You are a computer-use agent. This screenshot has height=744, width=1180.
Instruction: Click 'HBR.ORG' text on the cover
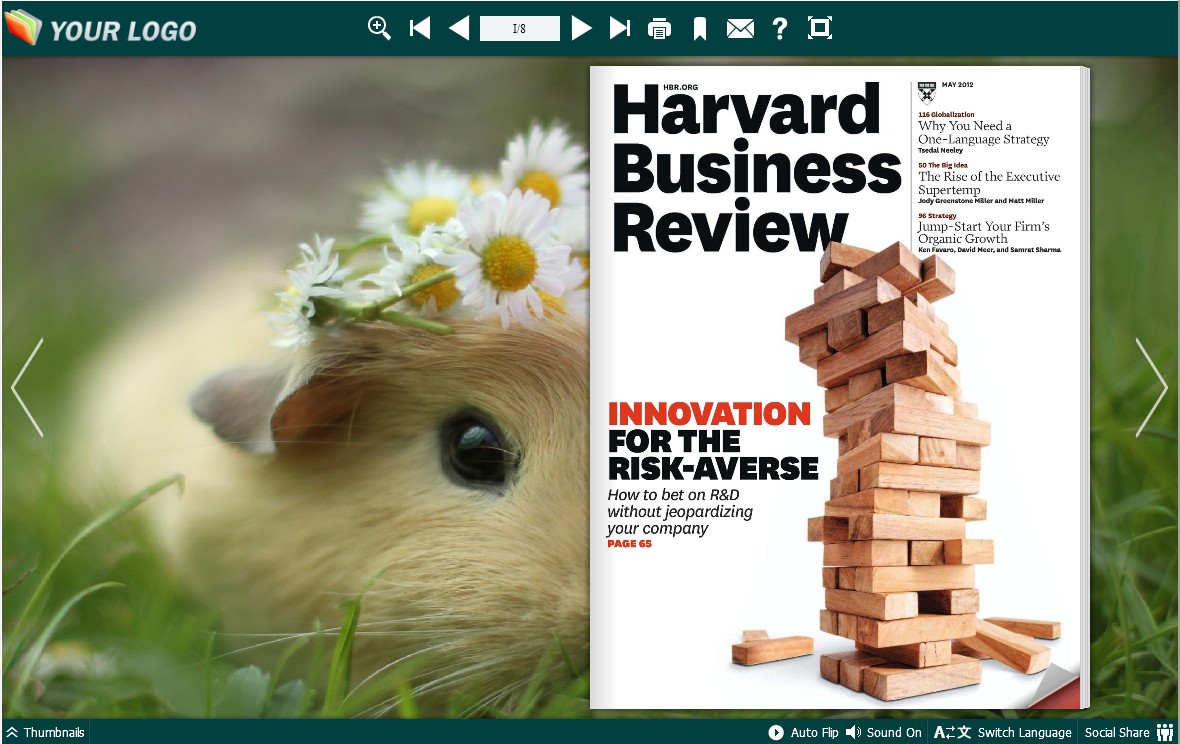pyautogui.click(x=680, y=87)
